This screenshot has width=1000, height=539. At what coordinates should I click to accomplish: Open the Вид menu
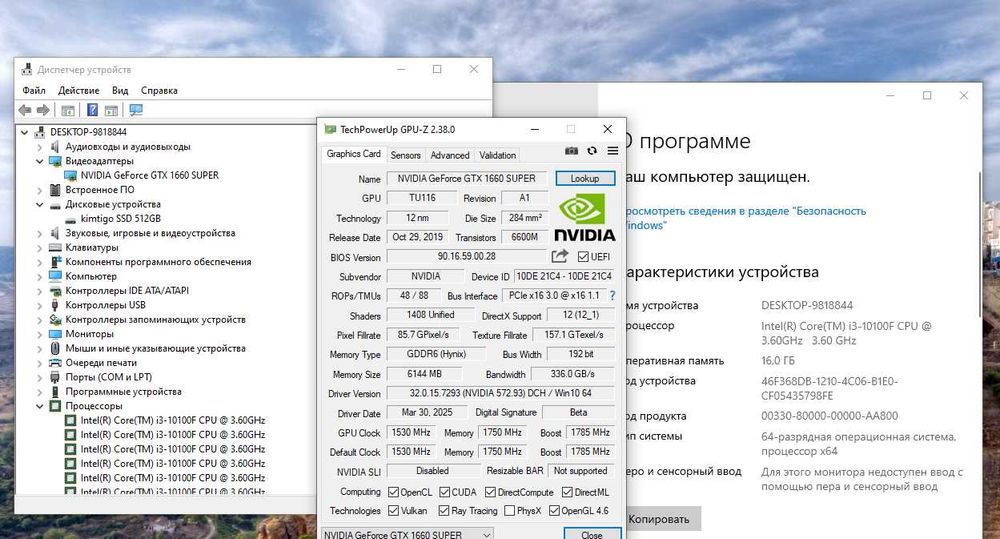tap(120, 91)
